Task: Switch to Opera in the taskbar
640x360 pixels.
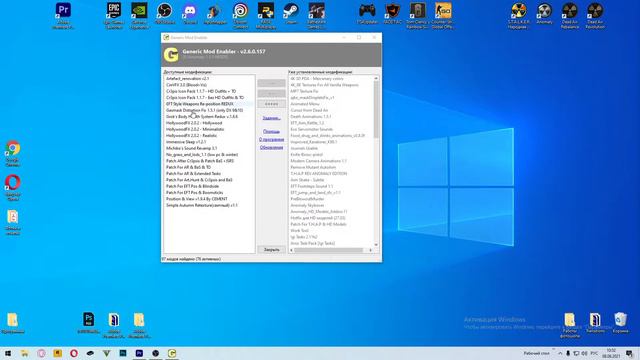Action: point(74,353)
